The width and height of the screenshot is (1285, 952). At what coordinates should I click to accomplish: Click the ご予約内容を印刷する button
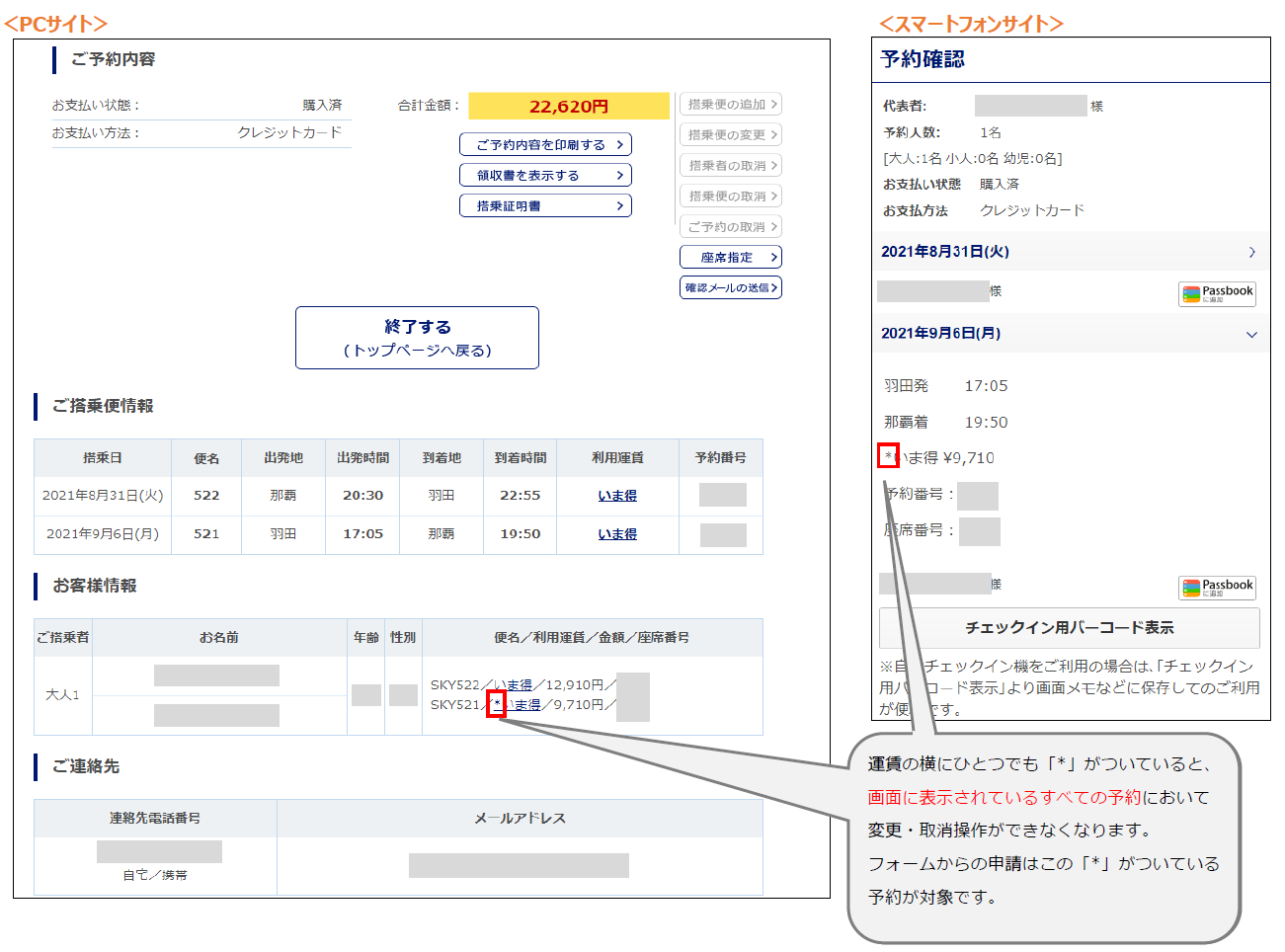(545, 144)
